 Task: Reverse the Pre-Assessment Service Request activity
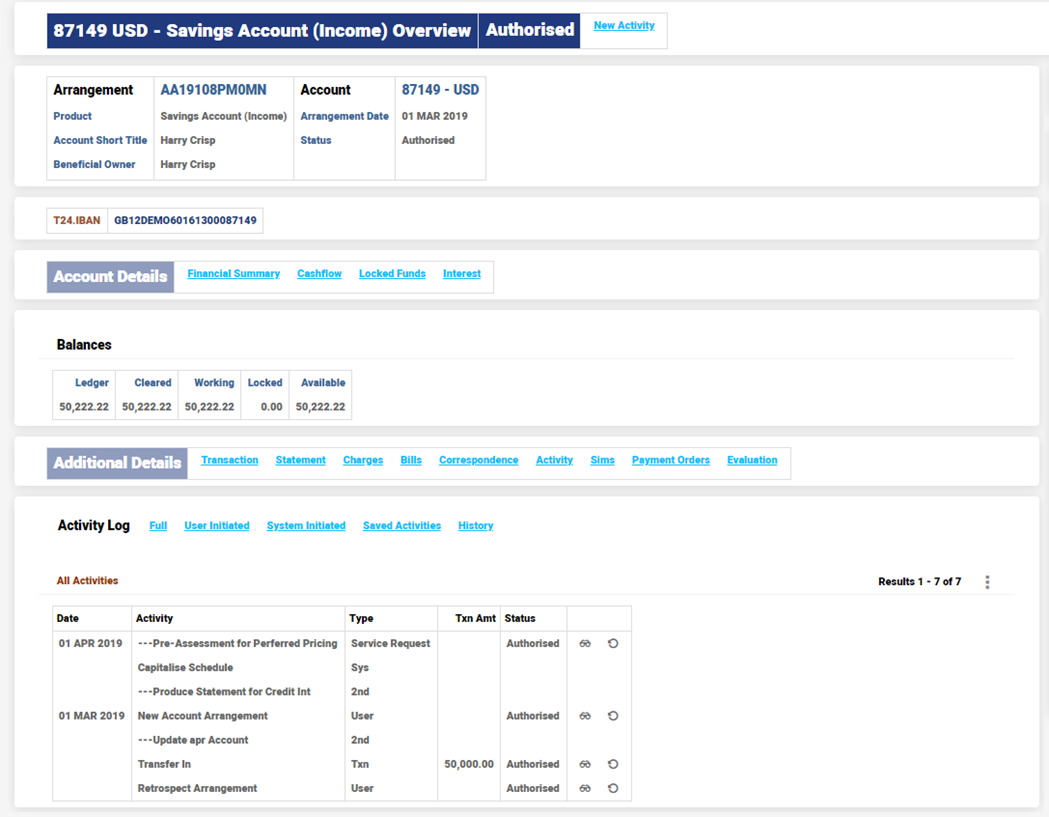tap(613, 644)
